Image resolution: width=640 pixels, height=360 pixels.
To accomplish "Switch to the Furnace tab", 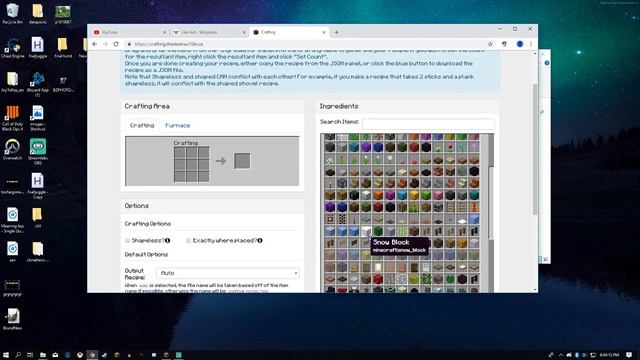I will click(x=178, y=125).
